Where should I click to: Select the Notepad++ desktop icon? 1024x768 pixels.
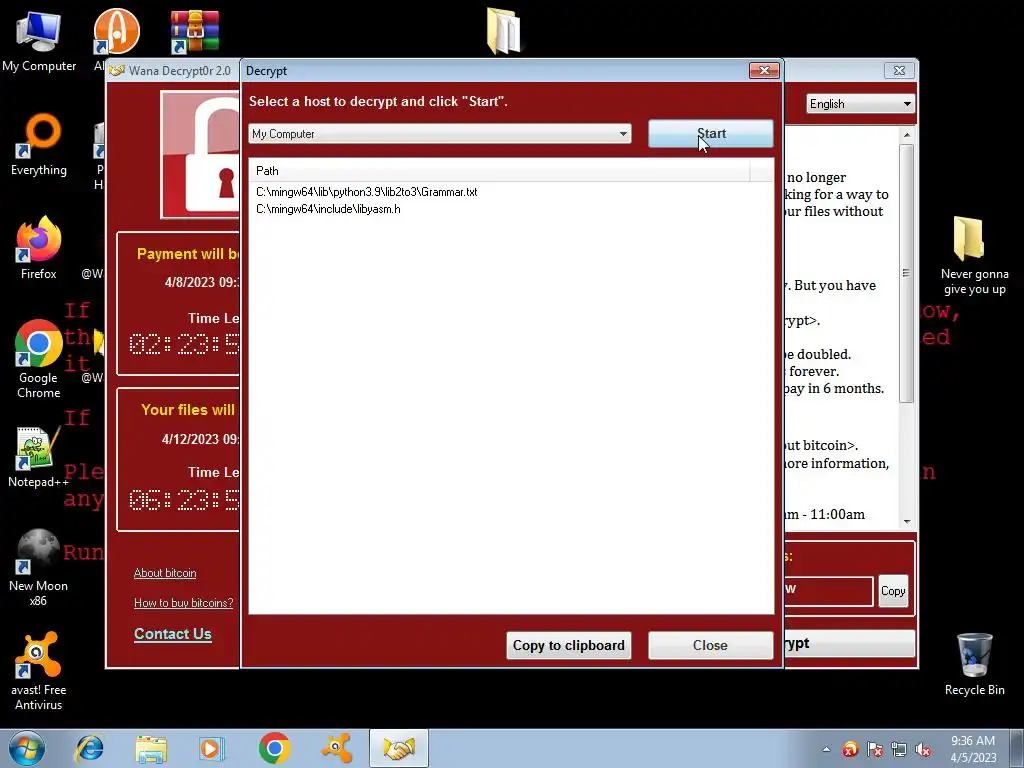click(x=39, y=457)
